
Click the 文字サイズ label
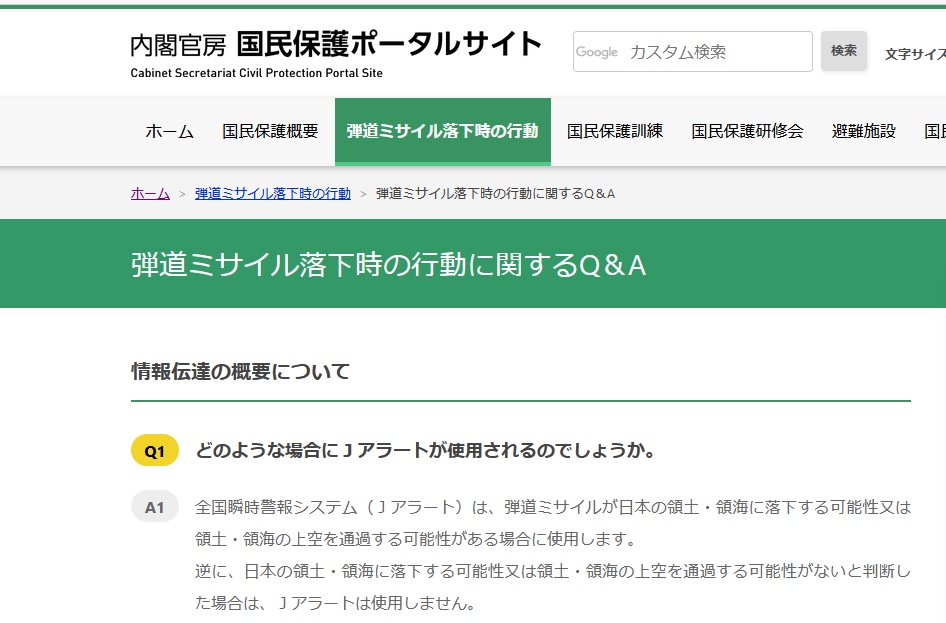[915, 54]
